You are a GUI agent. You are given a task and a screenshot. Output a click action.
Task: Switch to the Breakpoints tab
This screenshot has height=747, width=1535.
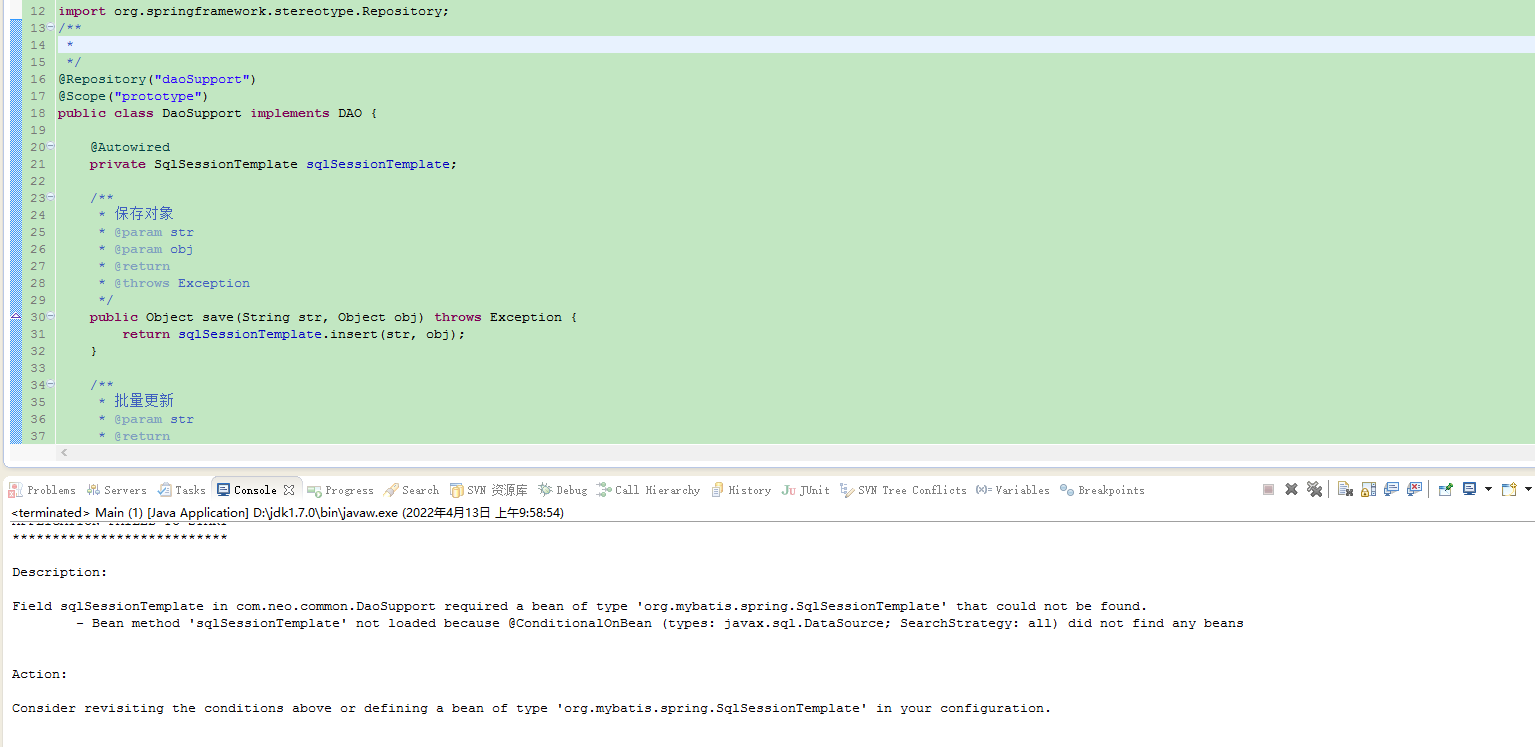[x=1102, y=490]
